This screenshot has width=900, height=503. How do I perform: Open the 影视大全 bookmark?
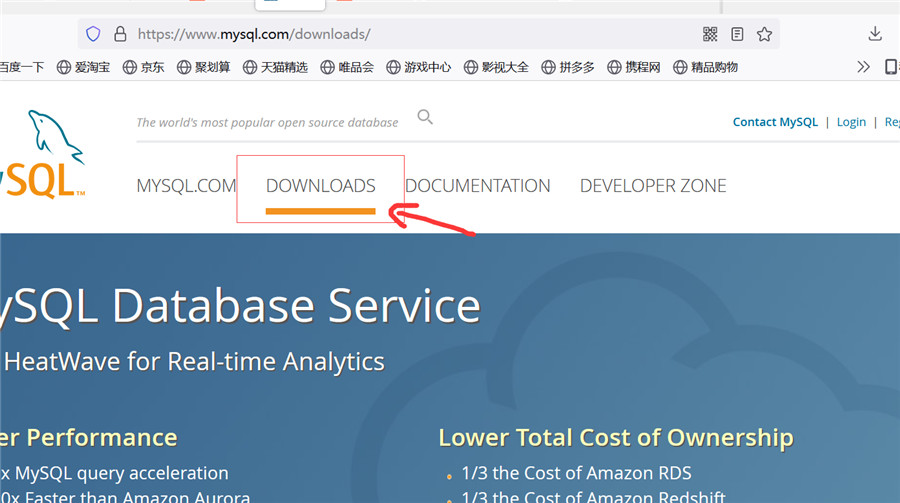coord(496,67)
